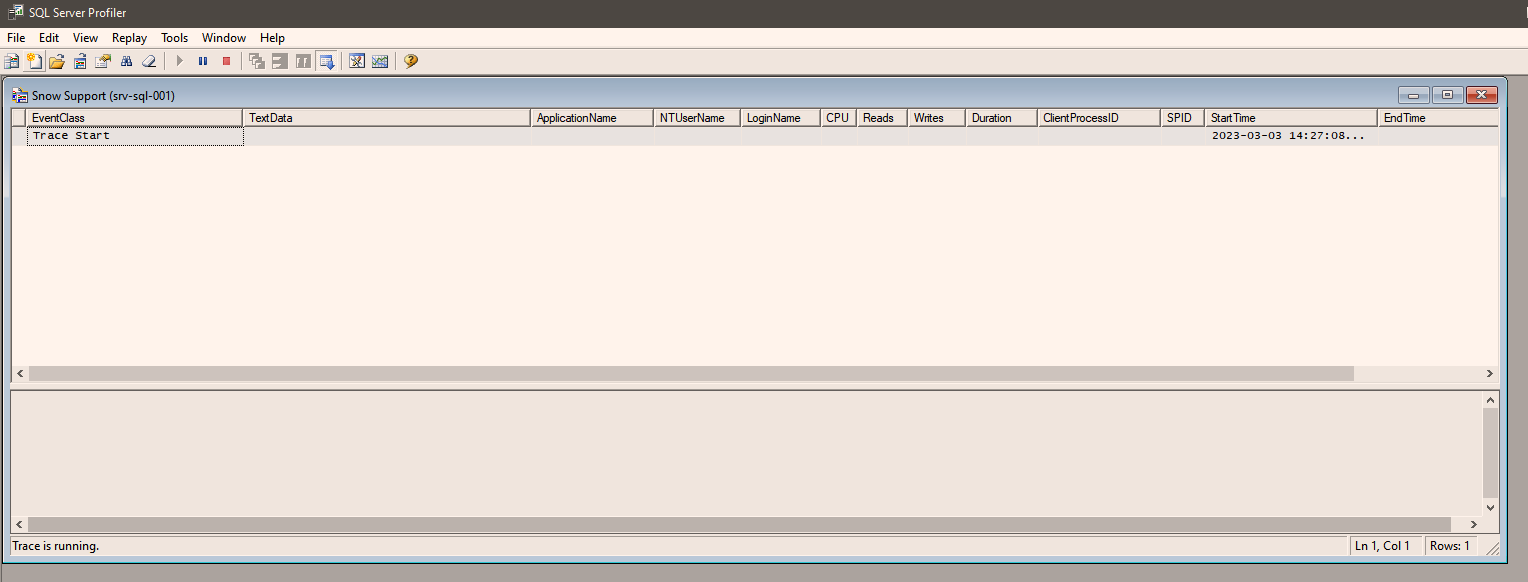Click the LoginName column header
The height and width of the screenshot is (582, 1528).
tap(780, 118)
